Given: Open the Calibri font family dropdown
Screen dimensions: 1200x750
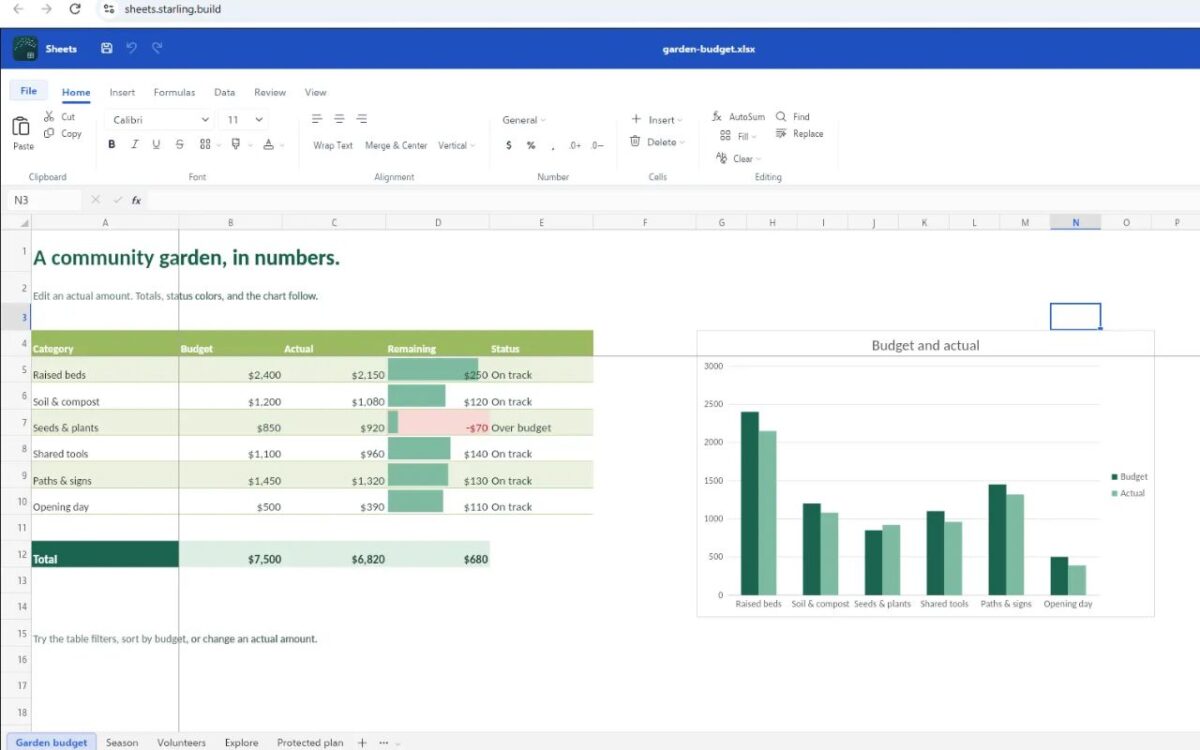Looking at the screenshot, I should coord(158,120).
